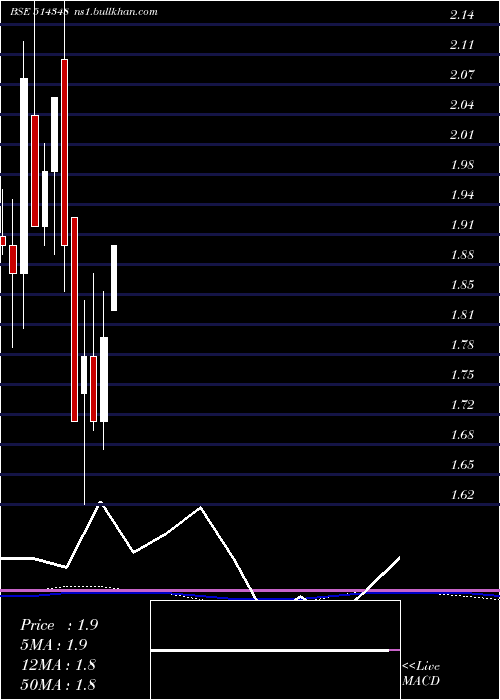Click the 2.01 price axis label
500x700 pixels.
pos(462,135)
